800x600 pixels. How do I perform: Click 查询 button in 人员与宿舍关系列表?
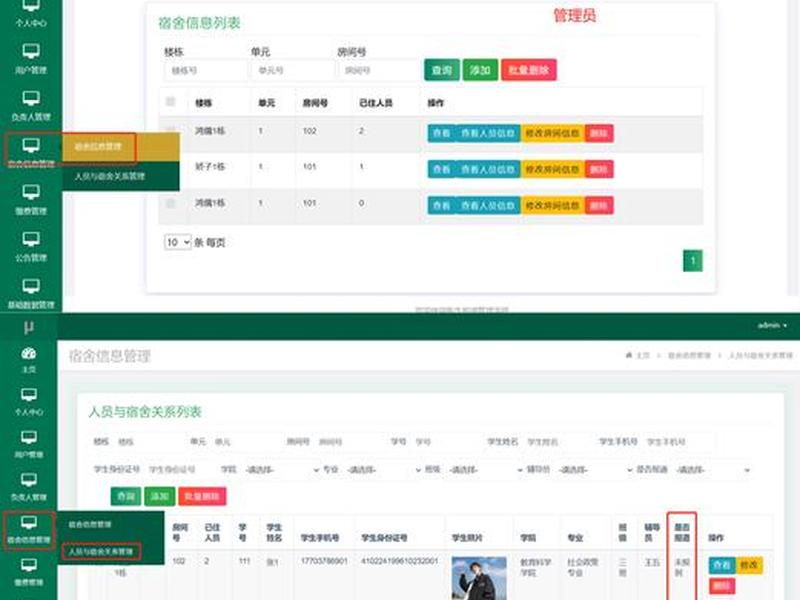click(126, 496)
